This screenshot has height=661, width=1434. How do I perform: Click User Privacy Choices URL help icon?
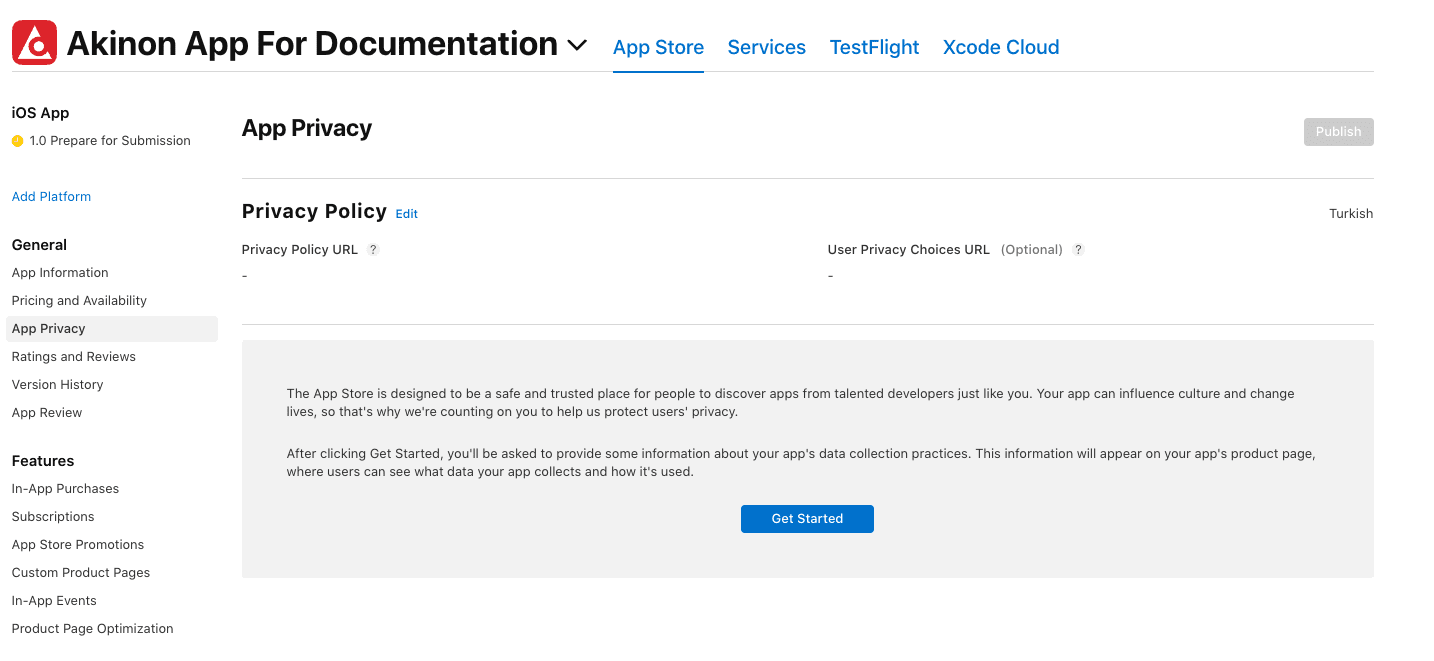pyautogui.click(x=1078, y=250)
